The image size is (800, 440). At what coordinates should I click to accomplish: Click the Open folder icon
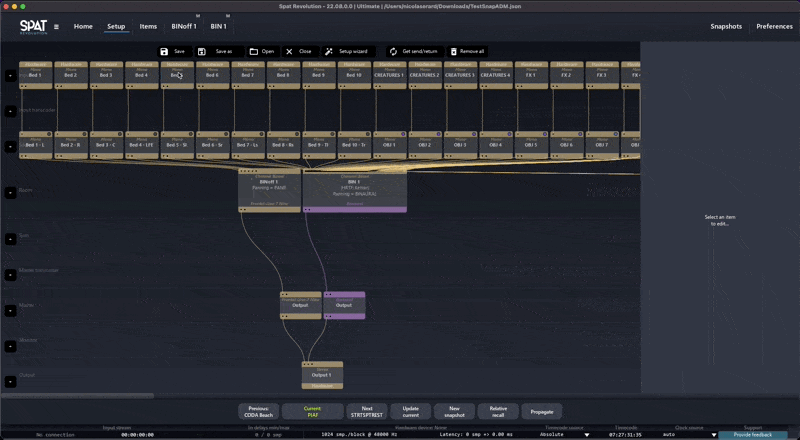[254, 51]
